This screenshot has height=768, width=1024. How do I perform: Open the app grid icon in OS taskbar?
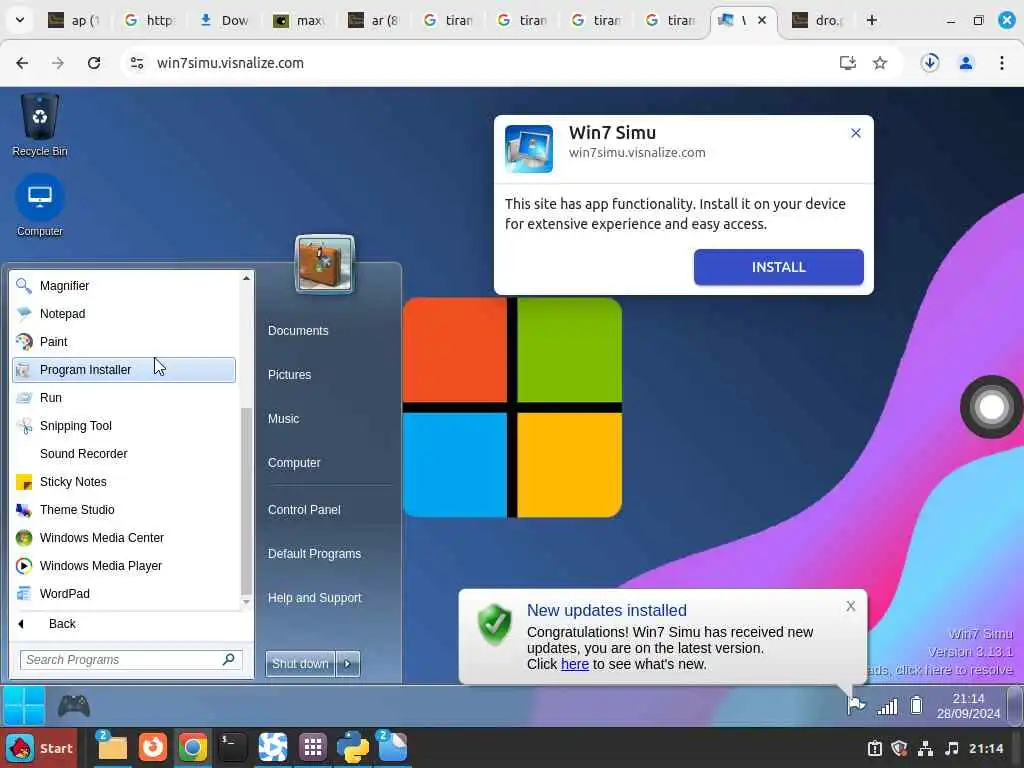(313, 748)
